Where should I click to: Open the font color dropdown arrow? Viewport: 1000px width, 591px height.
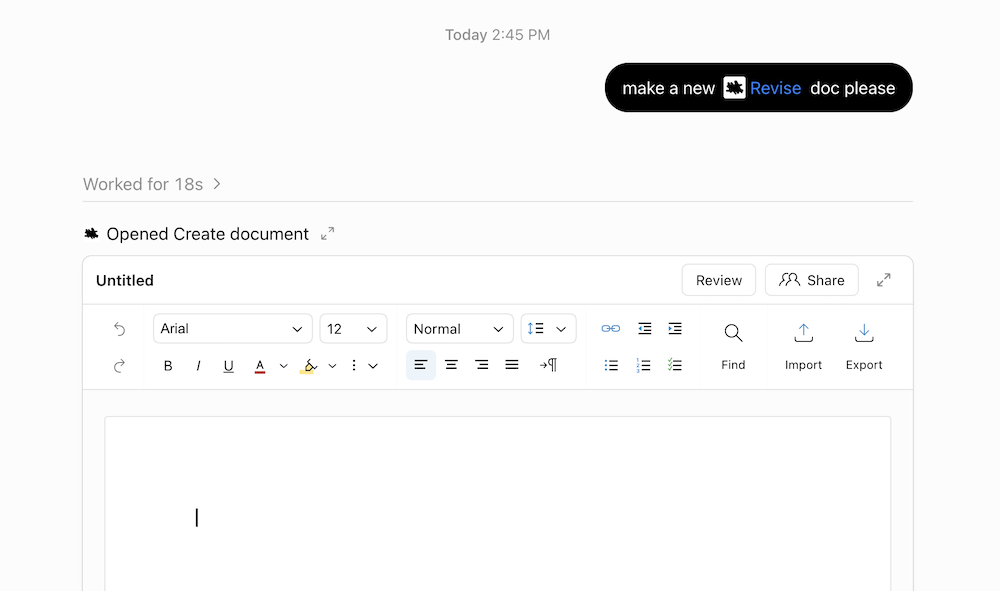click(284, 366)
